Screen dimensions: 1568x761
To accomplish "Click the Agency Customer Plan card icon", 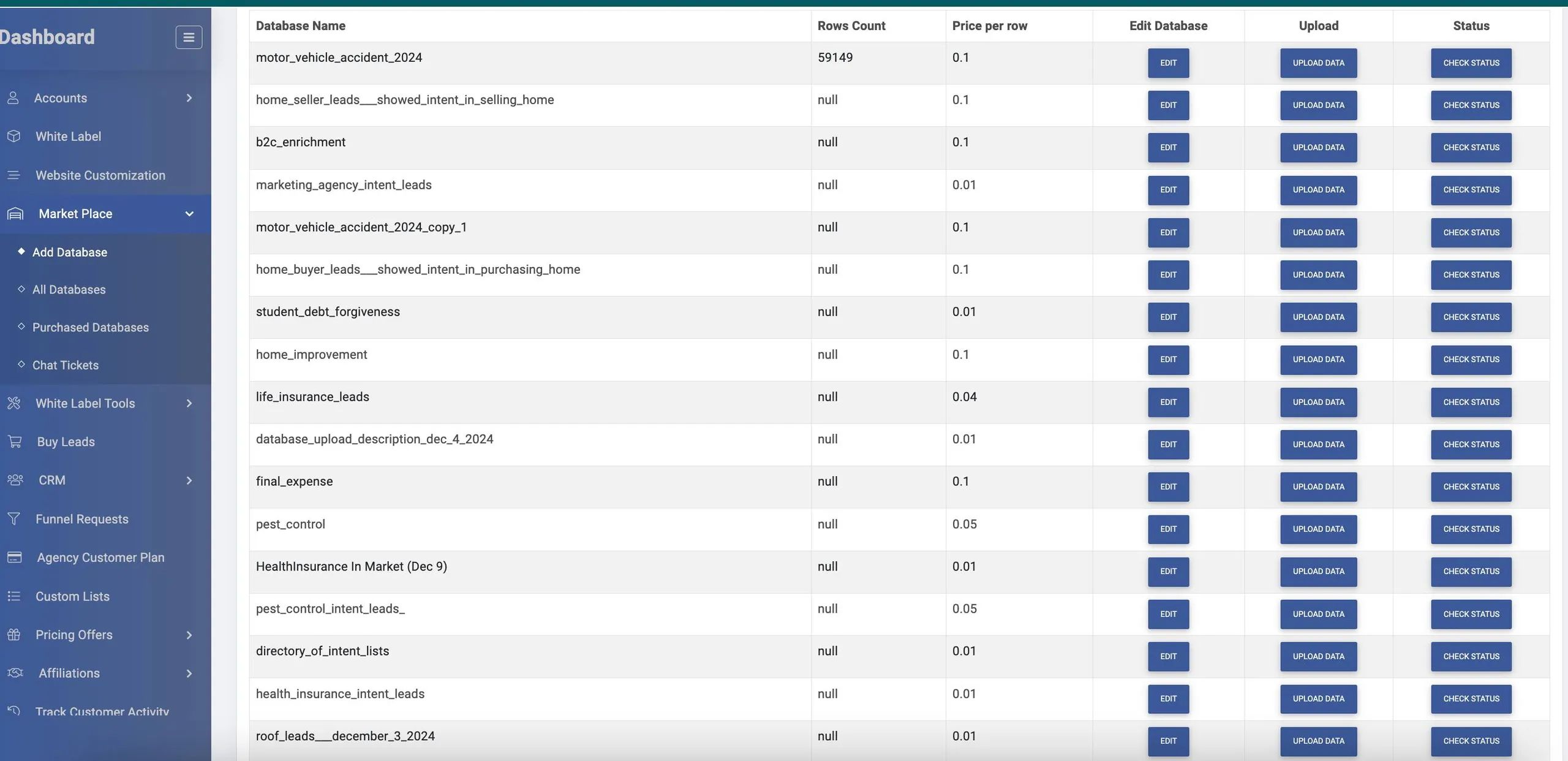I will (x=15, y=558).
